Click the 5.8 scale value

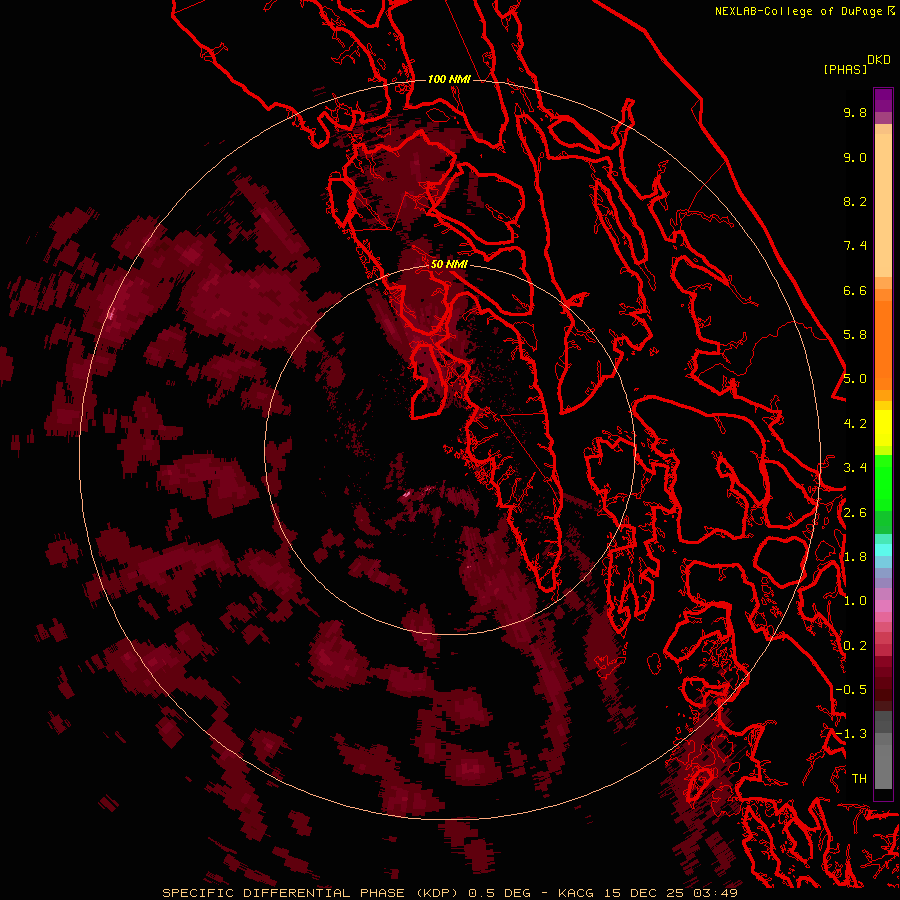[855, 335]
